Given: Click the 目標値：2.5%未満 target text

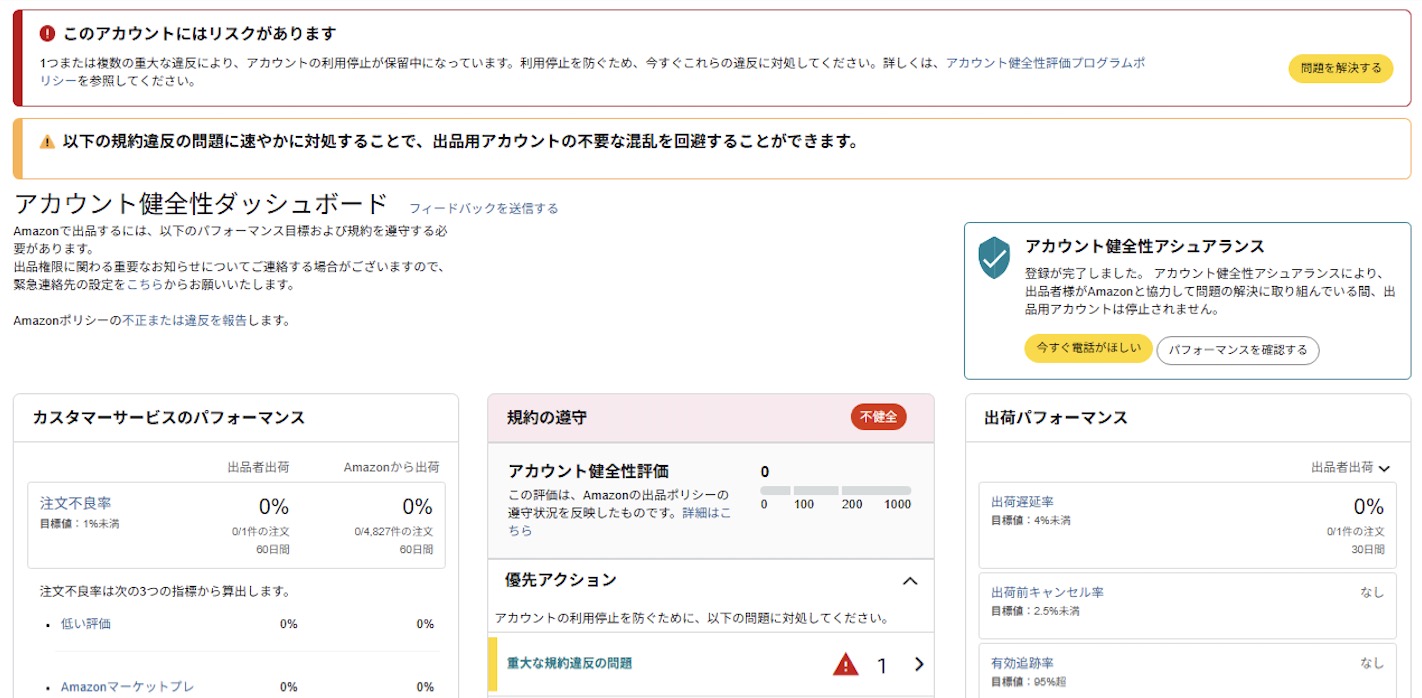Looking at the screenshot, I should point(1036,611).
